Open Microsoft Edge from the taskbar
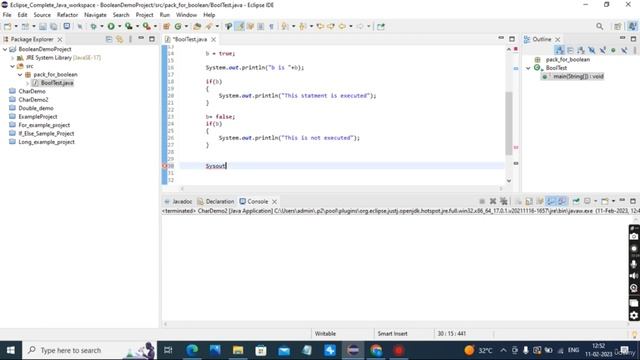Screen dimensions: 640x360 pyautogui.click(x=192, y=350)
